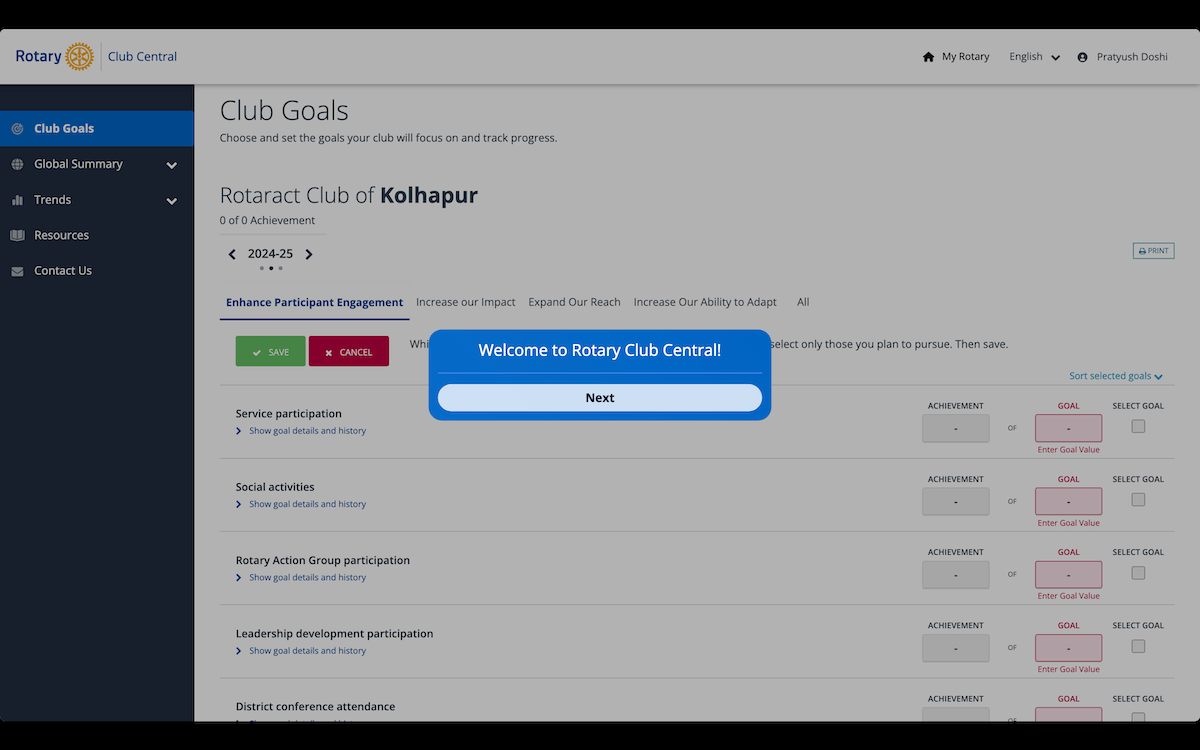Click the My Rotary home icon

928,57
